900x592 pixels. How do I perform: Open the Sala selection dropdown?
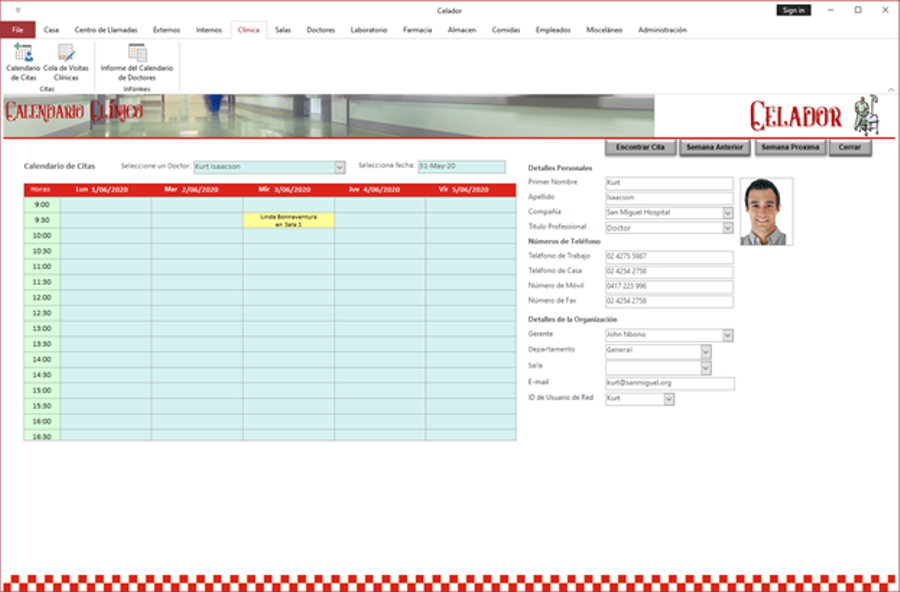(x=705, y=366)
